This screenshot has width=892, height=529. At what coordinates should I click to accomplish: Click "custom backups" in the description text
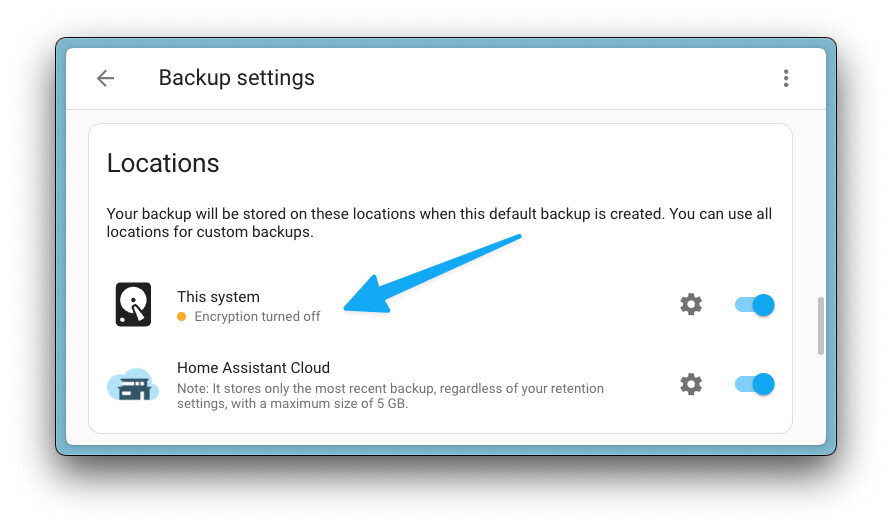tap(265, 233)
